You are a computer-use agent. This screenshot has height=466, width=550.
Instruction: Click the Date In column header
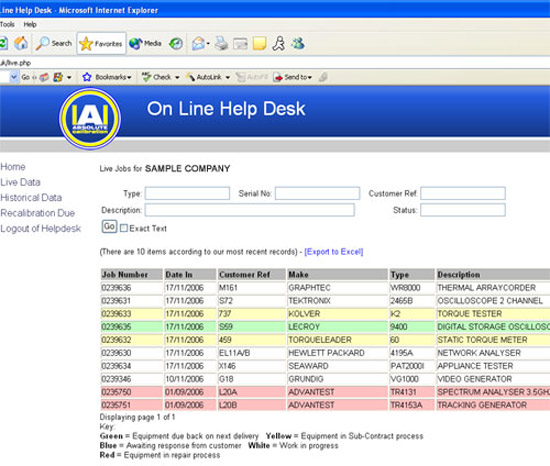coord(190,275)
